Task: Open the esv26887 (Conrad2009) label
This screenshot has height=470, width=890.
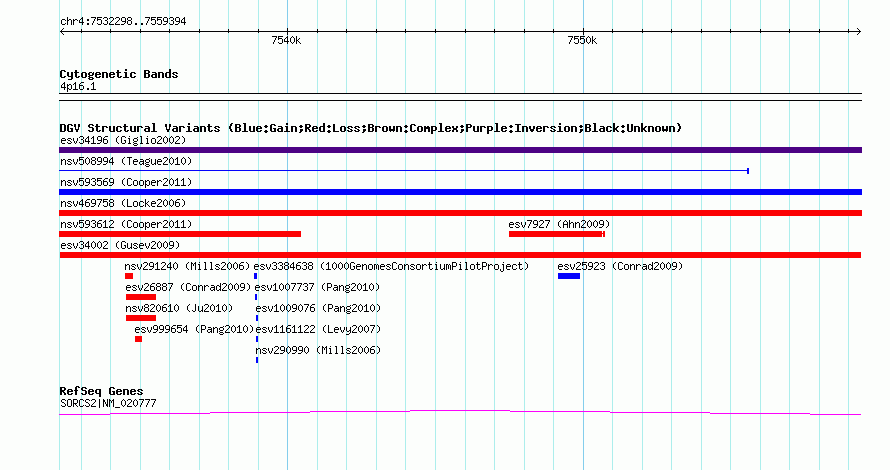Action: coord(188,287)
